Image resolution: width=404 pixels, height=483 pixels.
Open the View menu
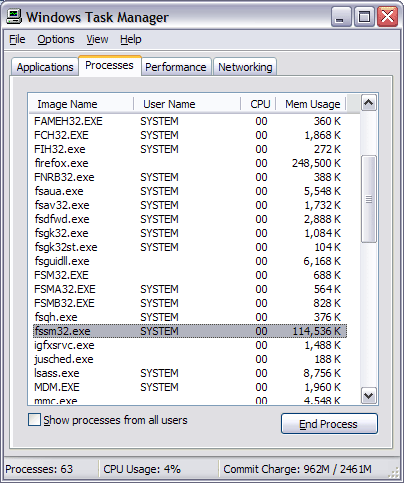click(97, 39)
